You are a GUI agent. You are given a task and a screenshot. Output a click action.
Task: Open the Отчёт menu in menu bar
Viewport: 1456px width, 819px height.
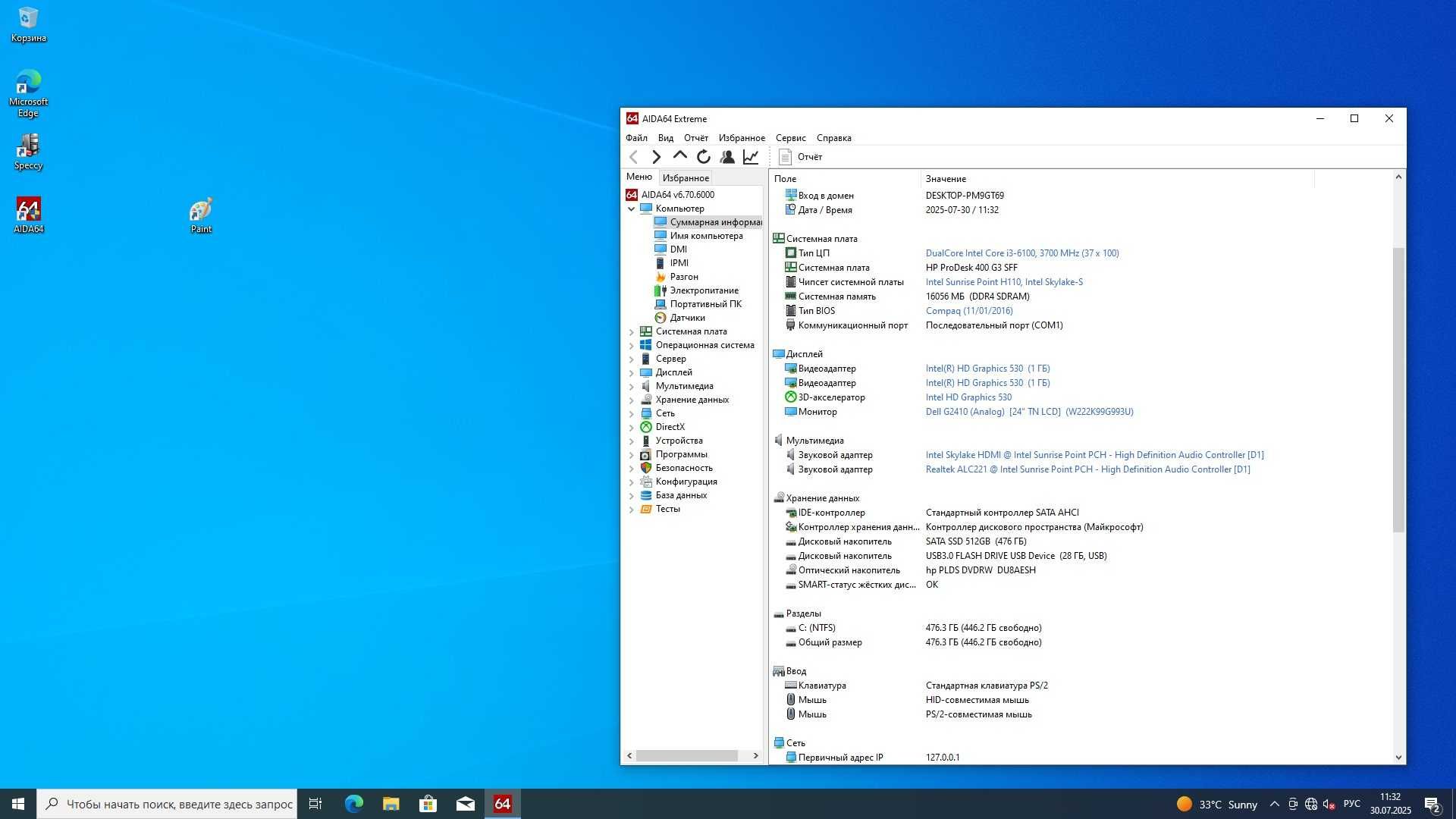point(696,138)
